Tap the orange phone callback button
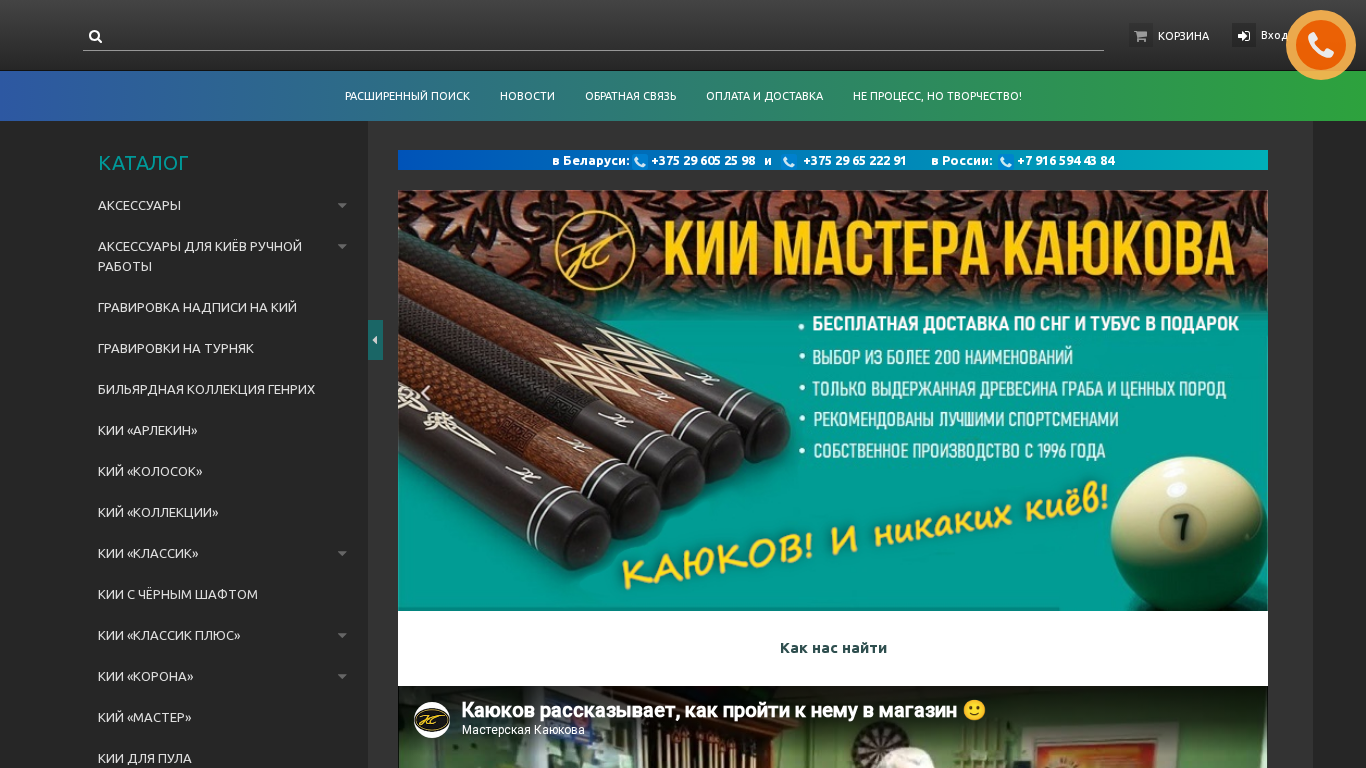Screen dimensions: 1366x768 (x=1321, y=45)
